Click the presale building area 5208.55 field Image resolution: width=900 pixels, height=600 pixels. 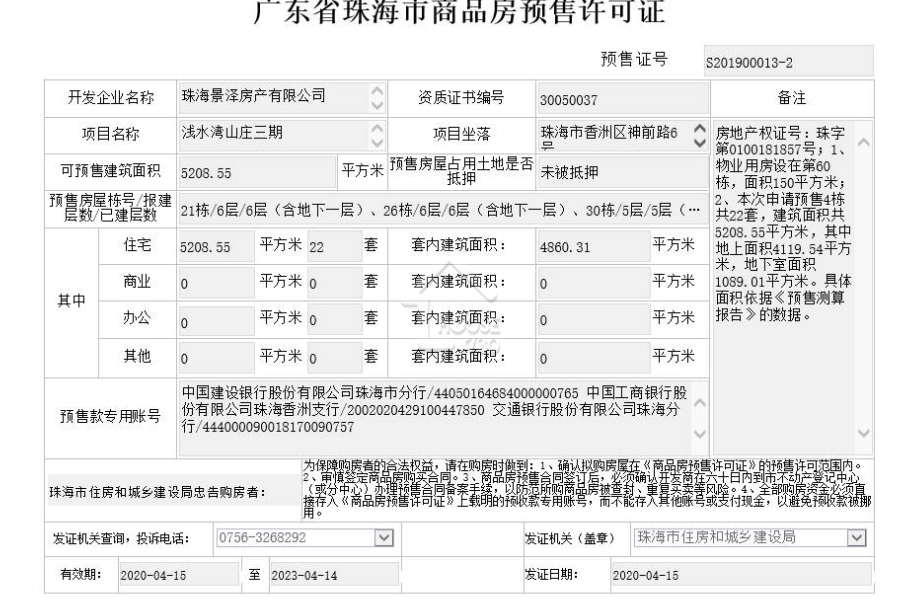pyautogui.click(x=257, y=172)
